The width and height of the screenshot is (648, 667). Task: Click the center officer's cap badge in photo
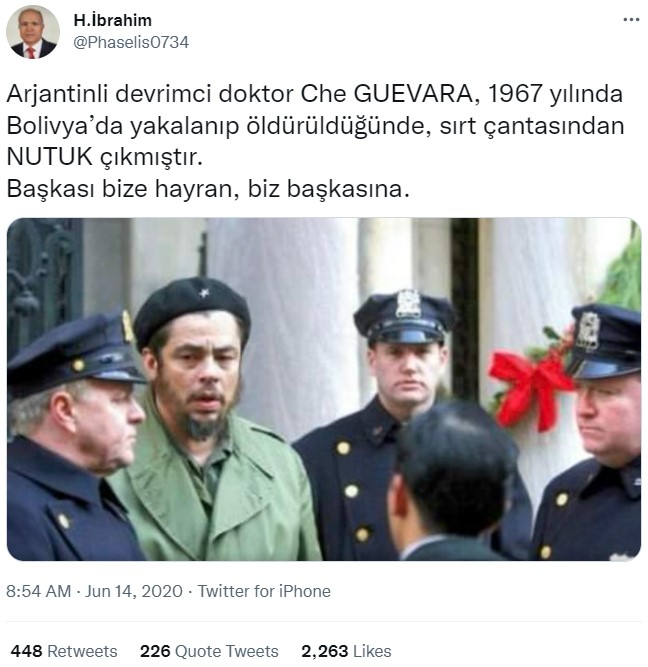pyautogui.click(x=408, y=304)
